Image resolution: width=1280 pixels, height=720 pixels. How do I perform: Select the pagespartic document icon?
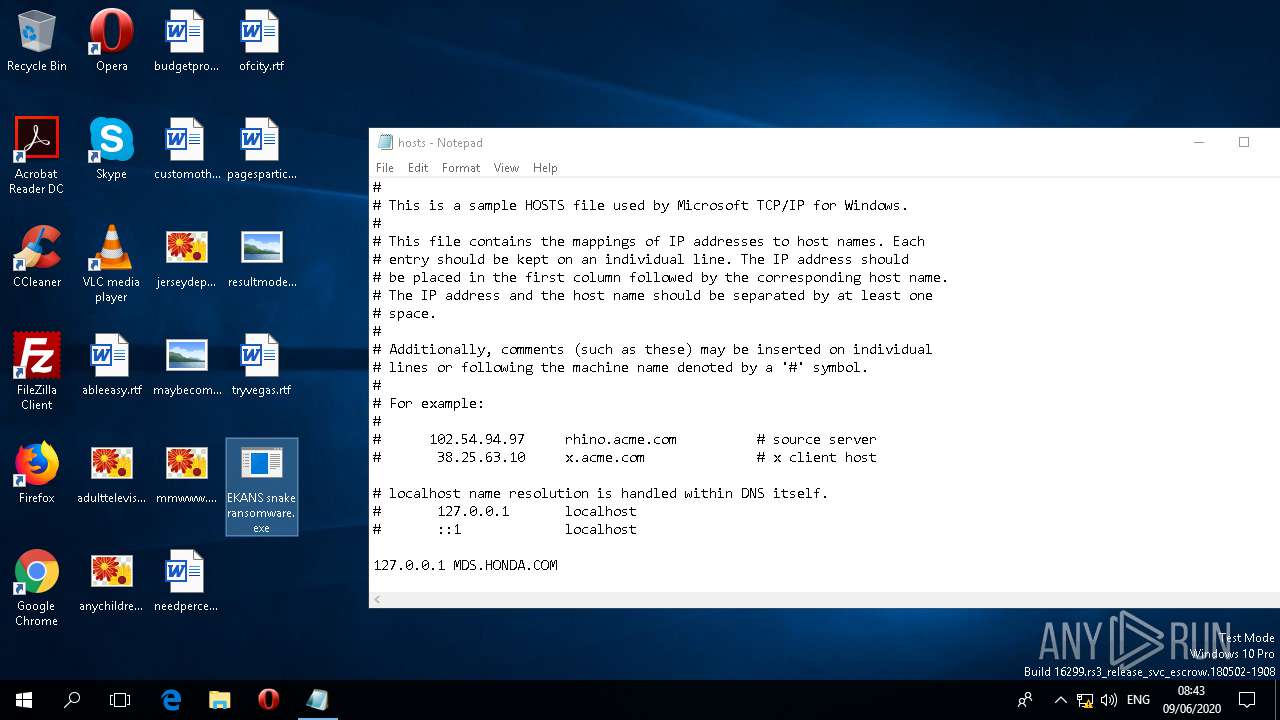click(261, 149)
